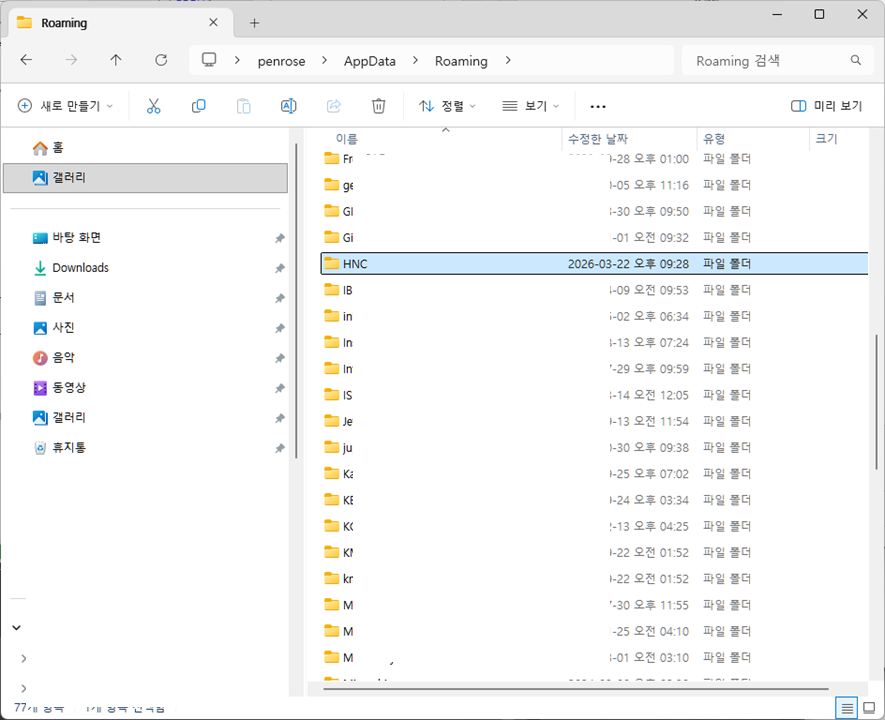
Task: Cut the selected HNC folder using scissors icon
Action: tap(153, 106)
